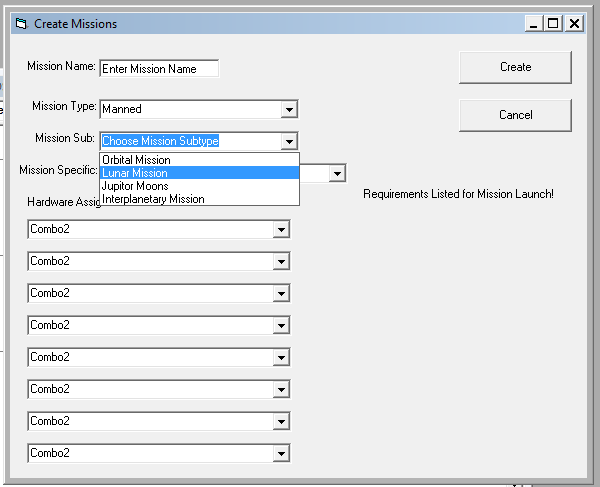
Task: Open the first Combo2 hardware dropdown
Action: pos(280,229)
